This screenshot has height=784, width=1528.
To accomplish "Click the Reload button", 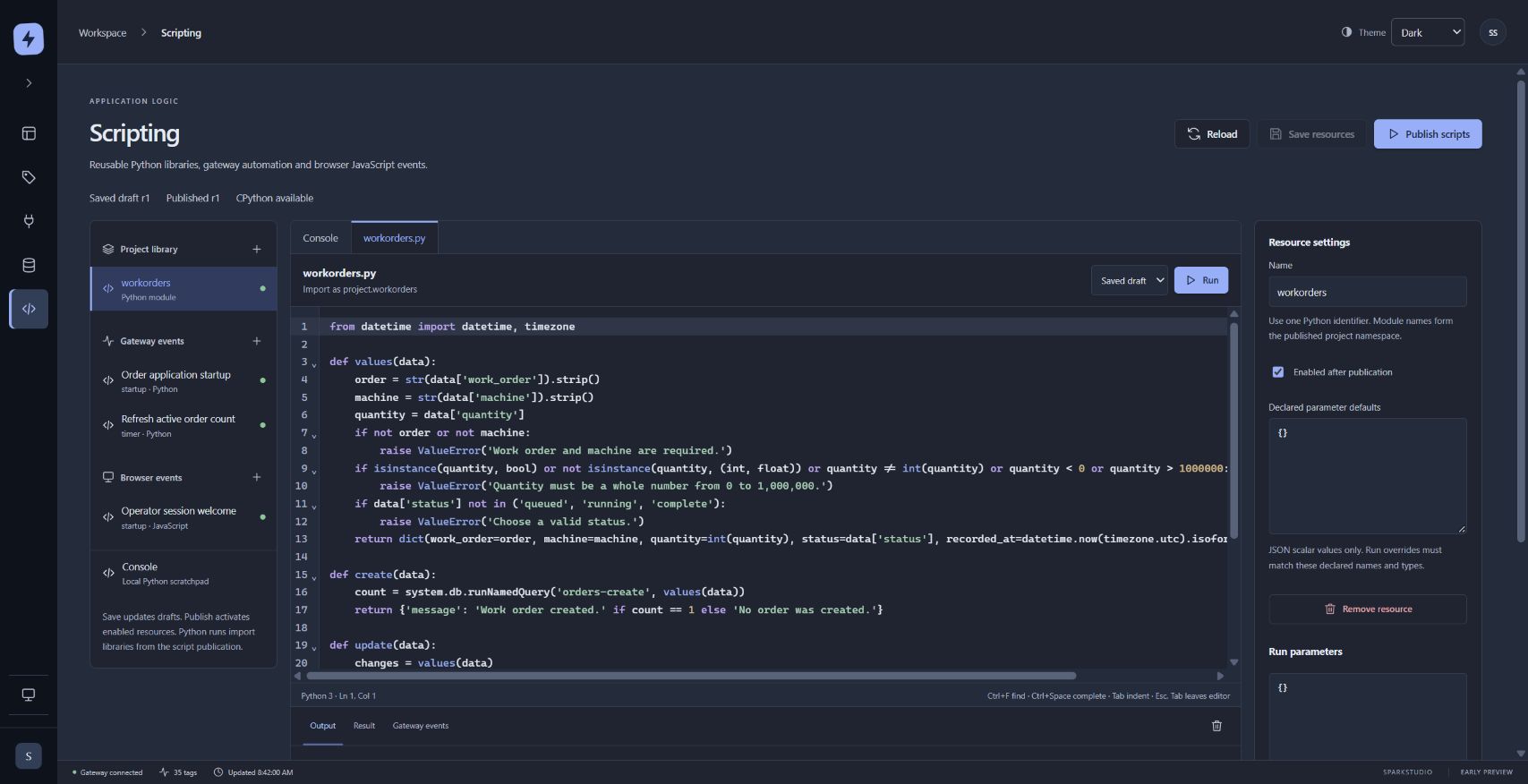I will tap(1212, 134).
